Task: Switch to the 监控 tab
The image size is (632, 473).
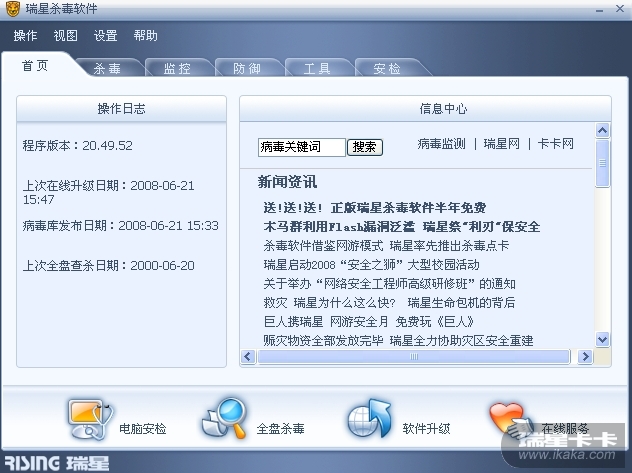Action: click(x=177, y=68)
